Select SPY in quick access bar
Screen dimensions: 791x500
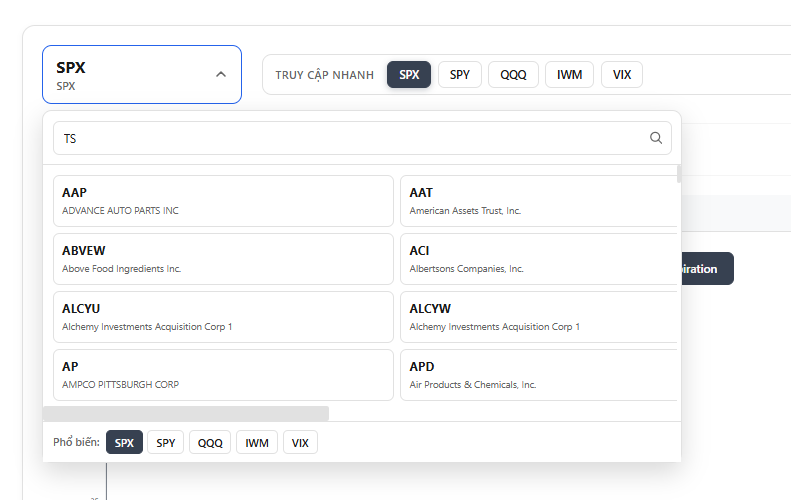tap(460, 75)
